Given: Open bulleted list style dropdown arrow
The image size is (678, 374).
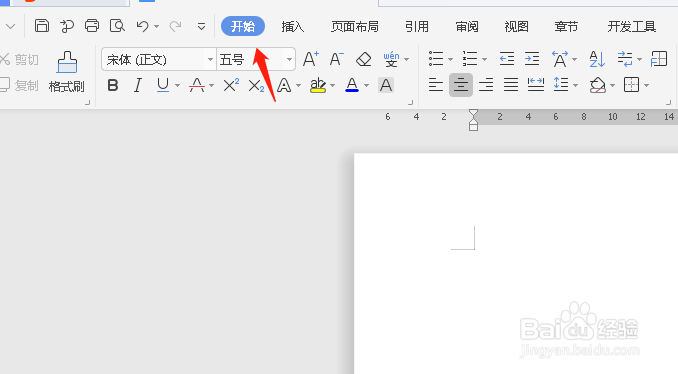Looking at the screenshot, I should coord(450,60).
